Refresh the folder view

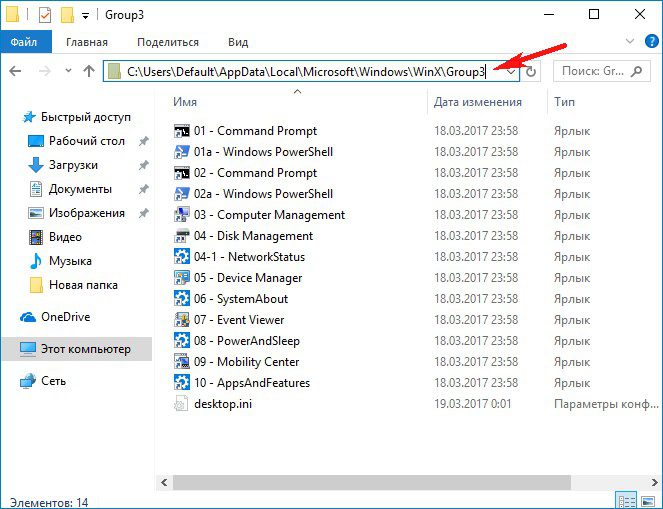pos(531,71)
